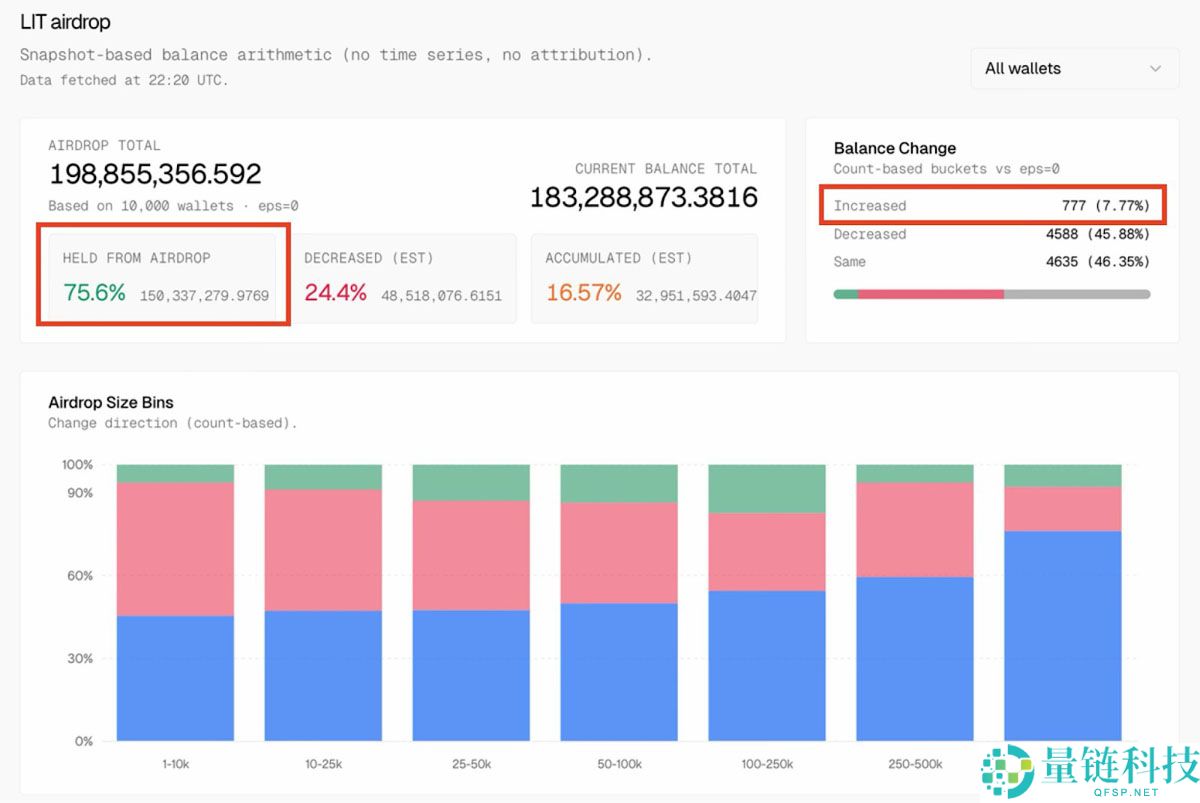Click the 1-10k axis label
This screenshot has width=1200, height=803.
[176, 764]
